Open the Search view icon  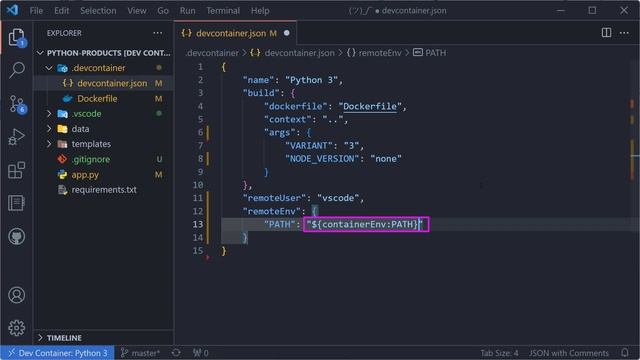pos(17,70)
